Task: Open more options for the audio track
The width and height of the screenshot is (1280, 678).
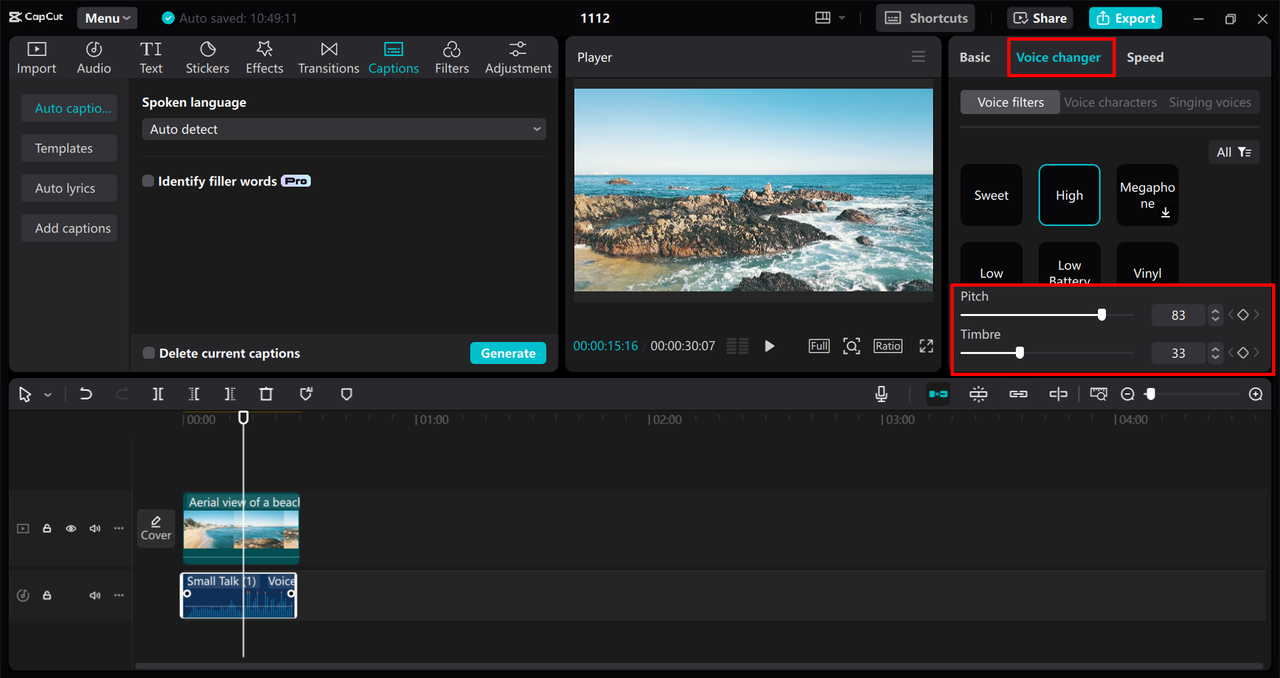Action: (119, 595)
